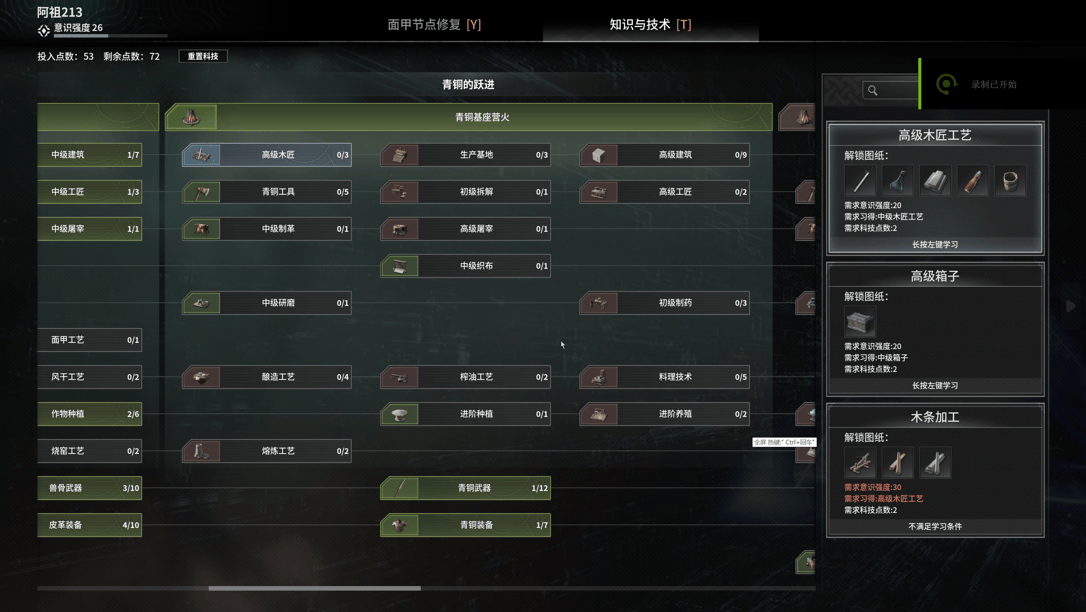Viewport: 1086px width, 612px height.
Task: Click the bucket blueprint in 高级木匠工艺
Action: pos(1010,181)
